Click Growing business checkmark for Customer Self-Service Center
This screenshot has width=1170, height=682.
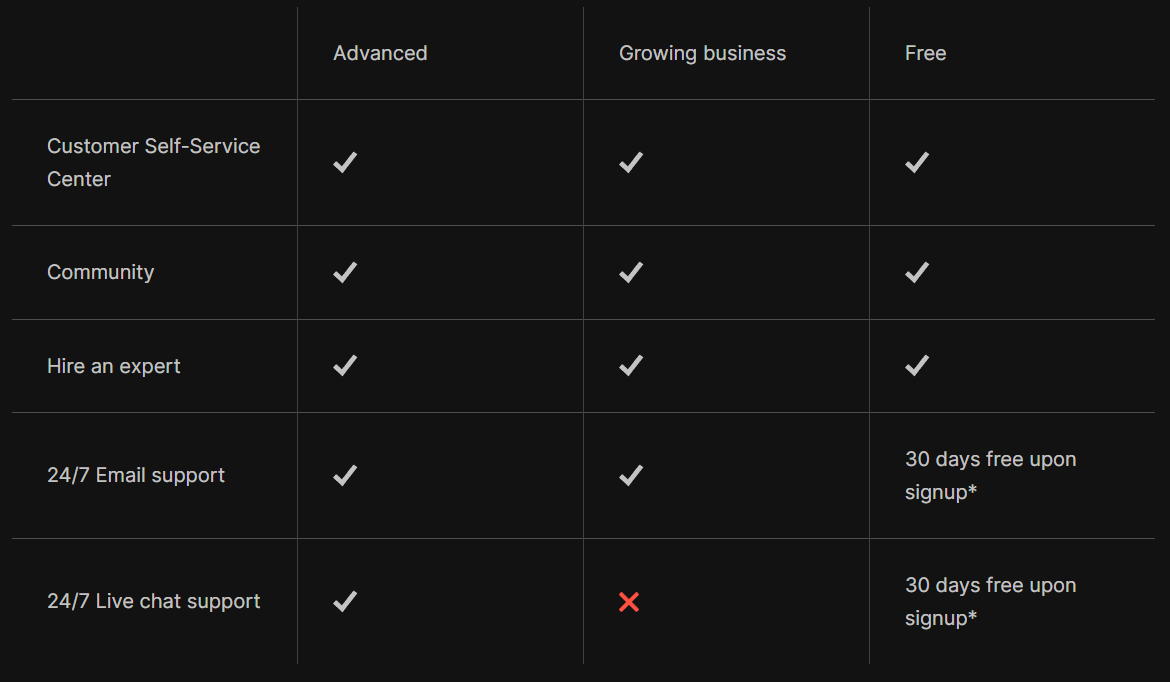click(x=631, y=162)
